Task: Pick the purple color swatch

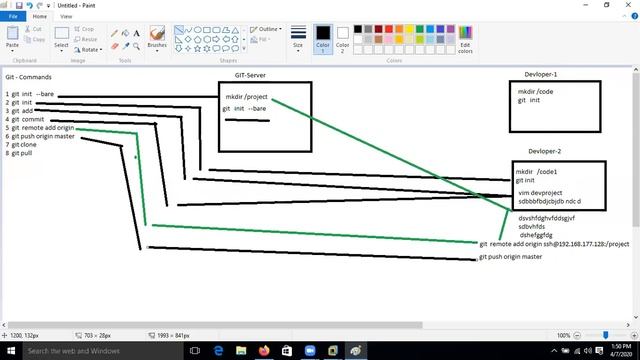Action: [451, 29]
